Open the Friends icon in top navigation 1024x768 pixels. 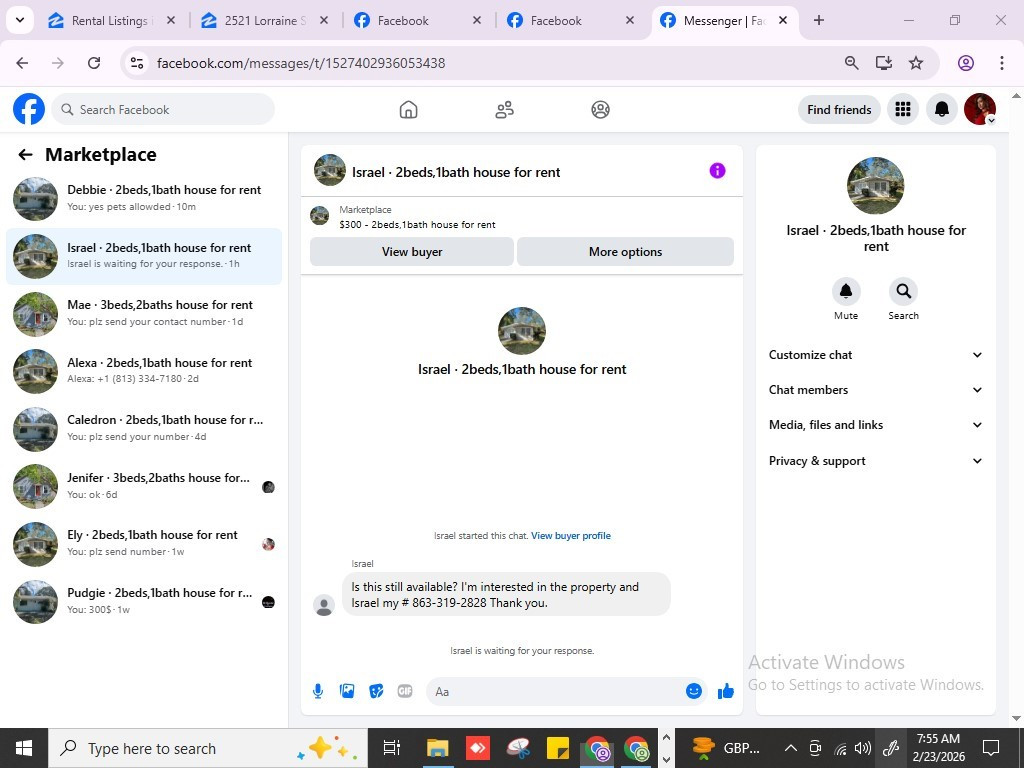(504, 110)
